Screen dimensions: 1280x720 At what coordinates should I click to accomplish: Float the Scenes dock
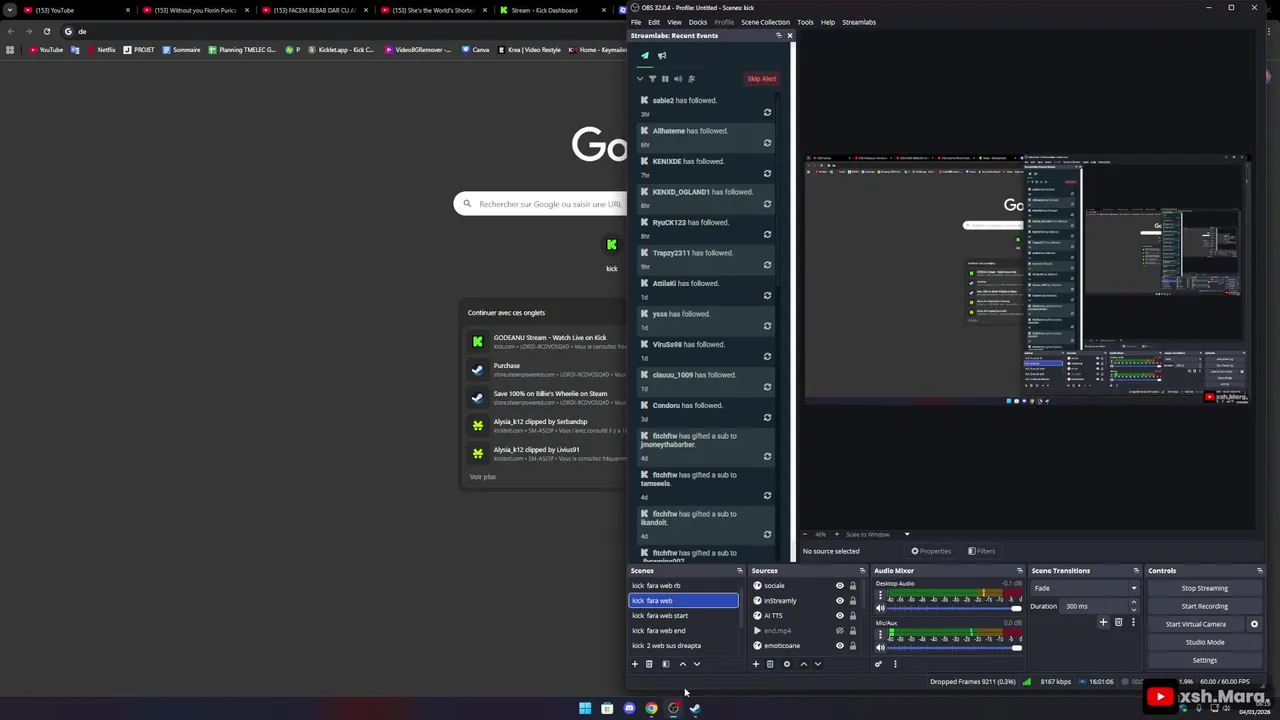pyautogui.click(x=740, y=571)
